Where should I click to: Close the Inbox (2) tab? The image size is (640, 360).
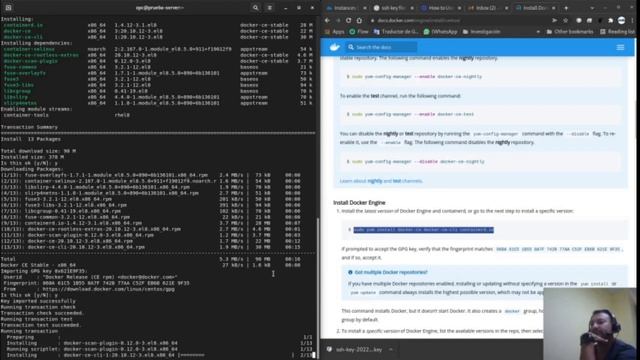pos(506,8)
